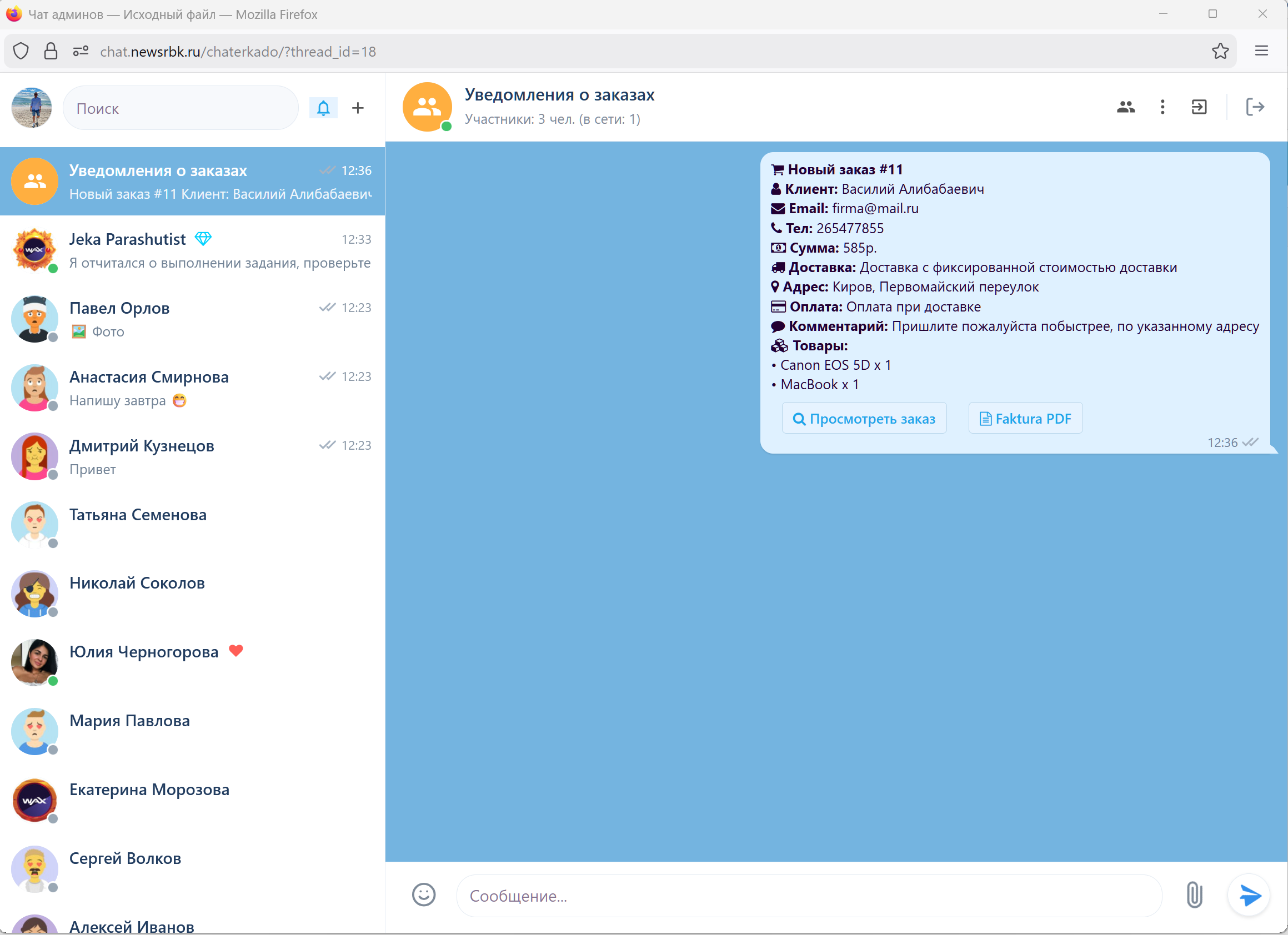The width and height of the screenshot is (1288, 935).
Task: Open chat with Jeka Parashutist
Action: tap(192, 250)
